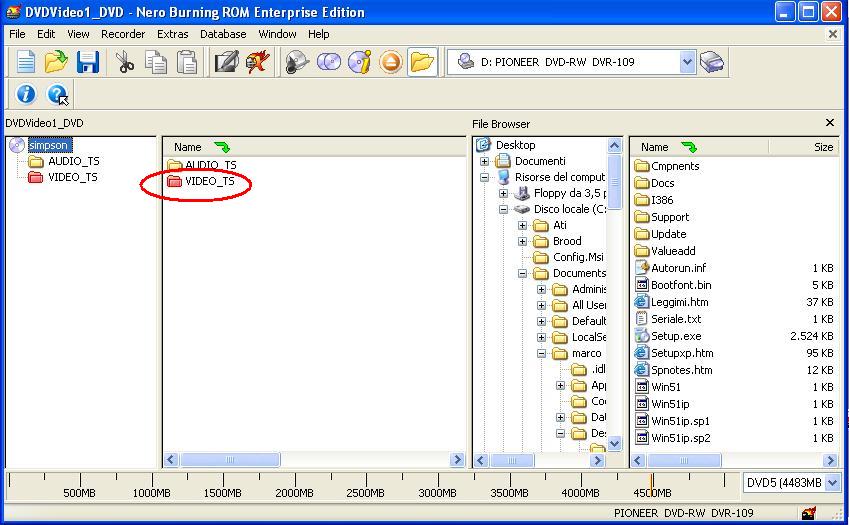The width and height of the screenshot is (849, 525).
Task: Close the compilation document with menu-bar X
Action: pos(833,34)
